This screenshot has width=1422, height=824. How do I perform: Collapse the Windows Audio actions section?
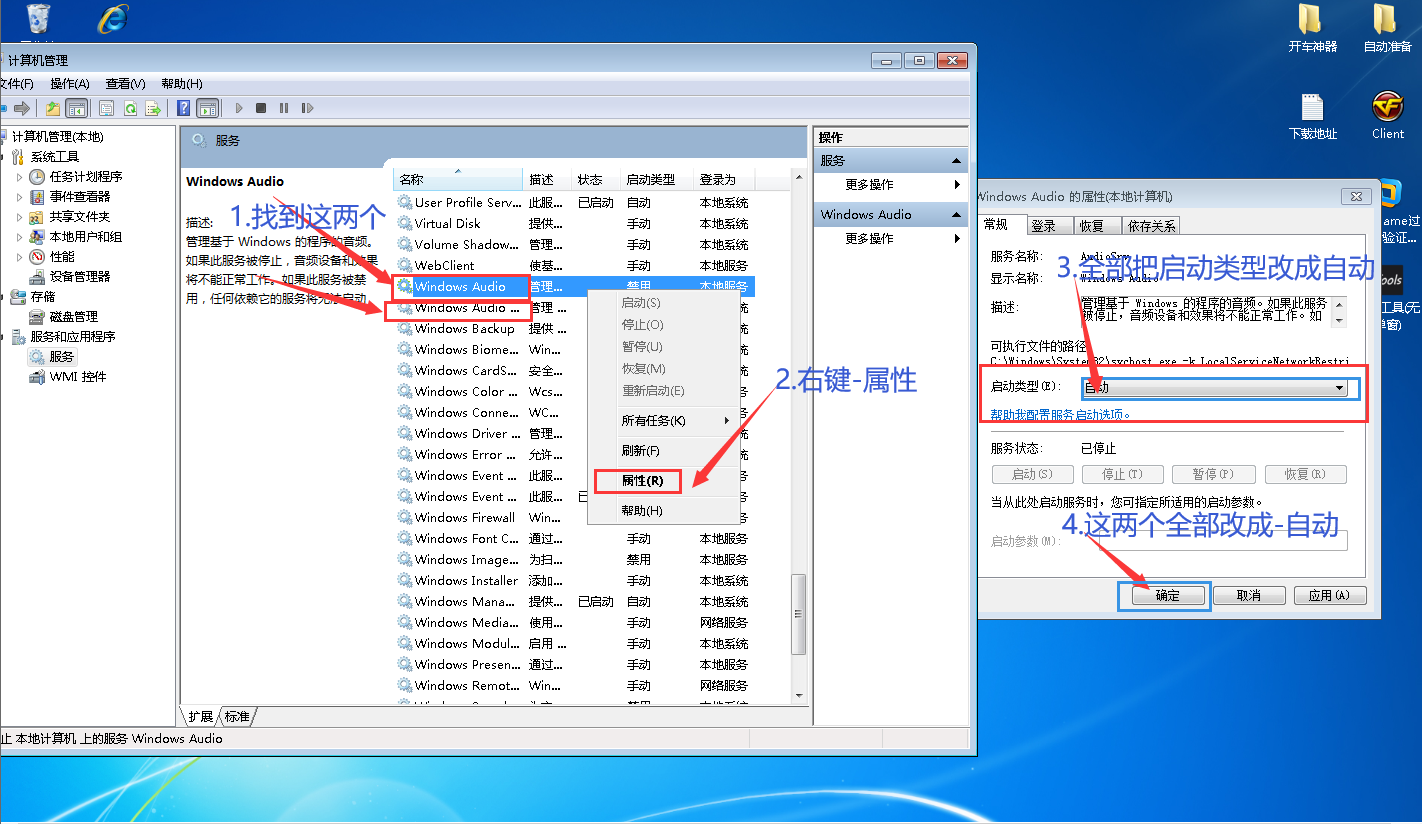pyautogui.click(x=956, y=214)
